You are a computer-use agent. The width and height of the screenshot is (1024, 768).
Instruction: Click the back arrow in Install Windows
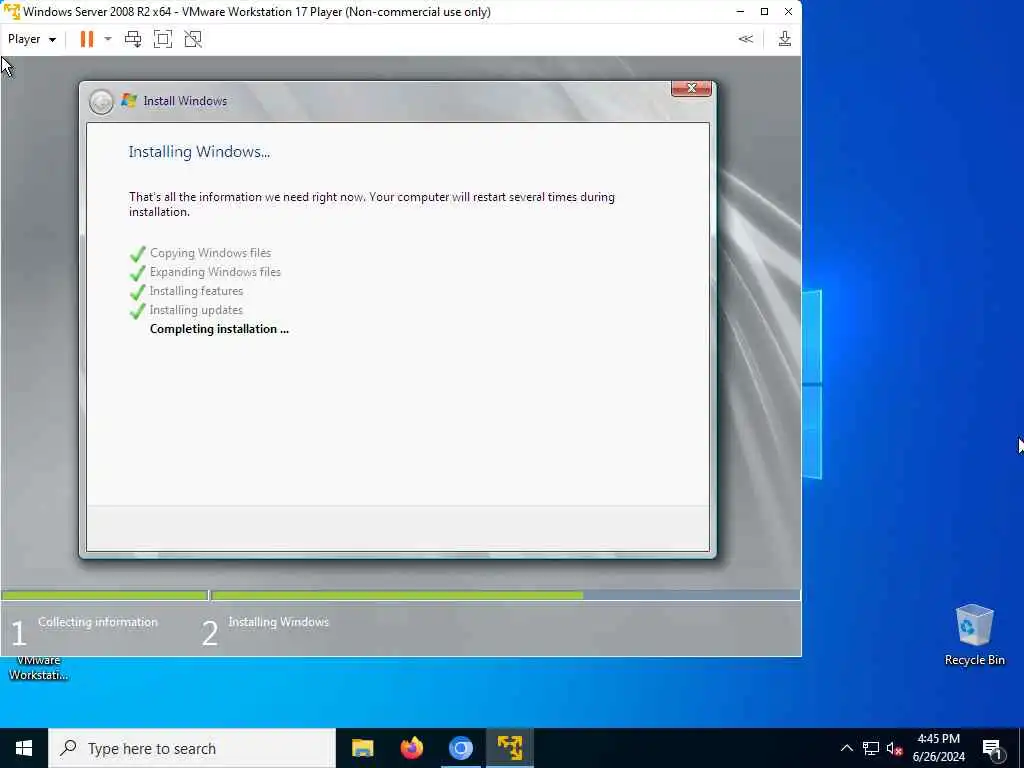click(x=101, y=102)
